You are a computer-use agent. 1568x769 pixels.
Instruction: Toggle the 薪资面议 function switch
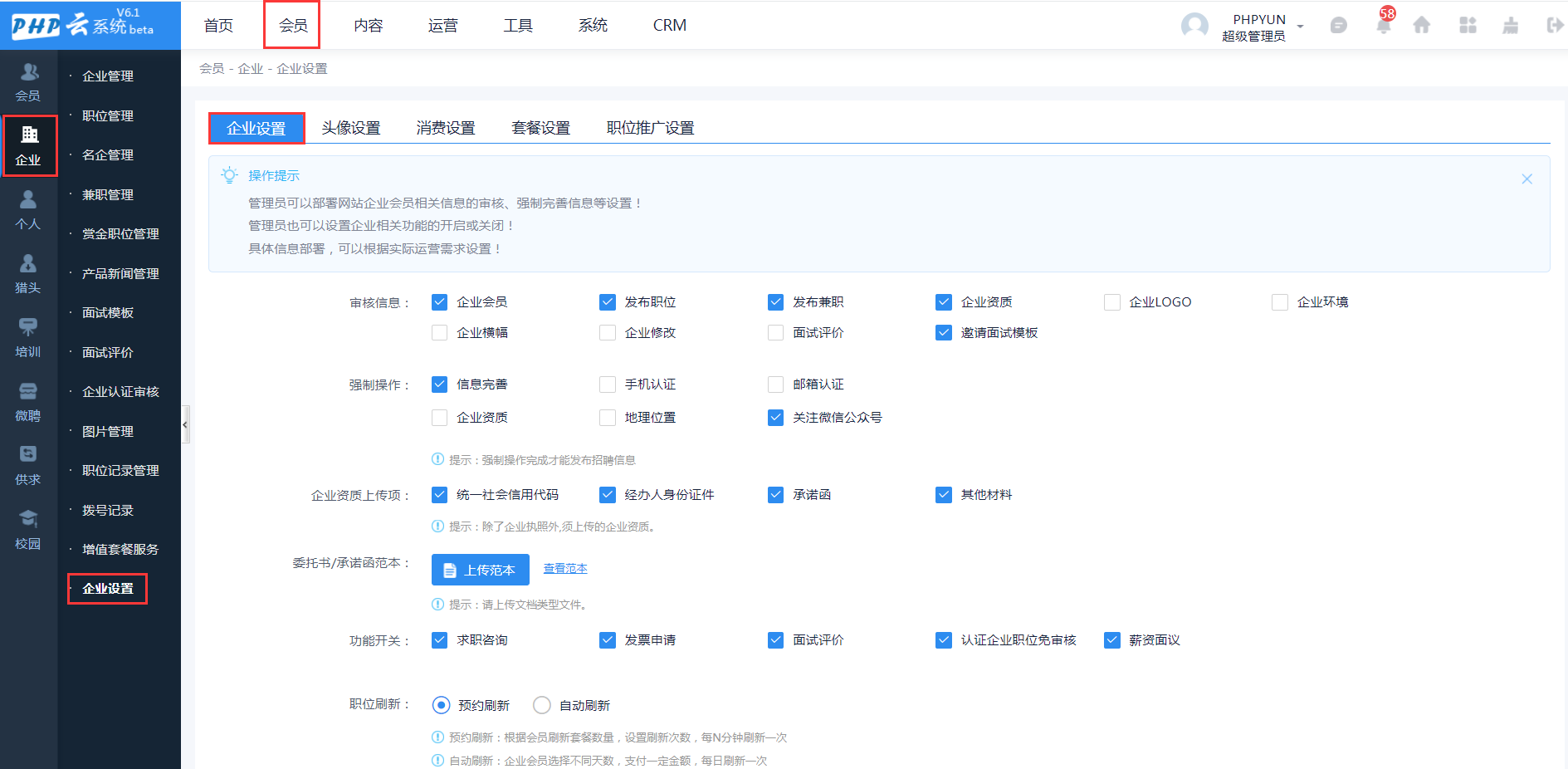click(1112, 640)
